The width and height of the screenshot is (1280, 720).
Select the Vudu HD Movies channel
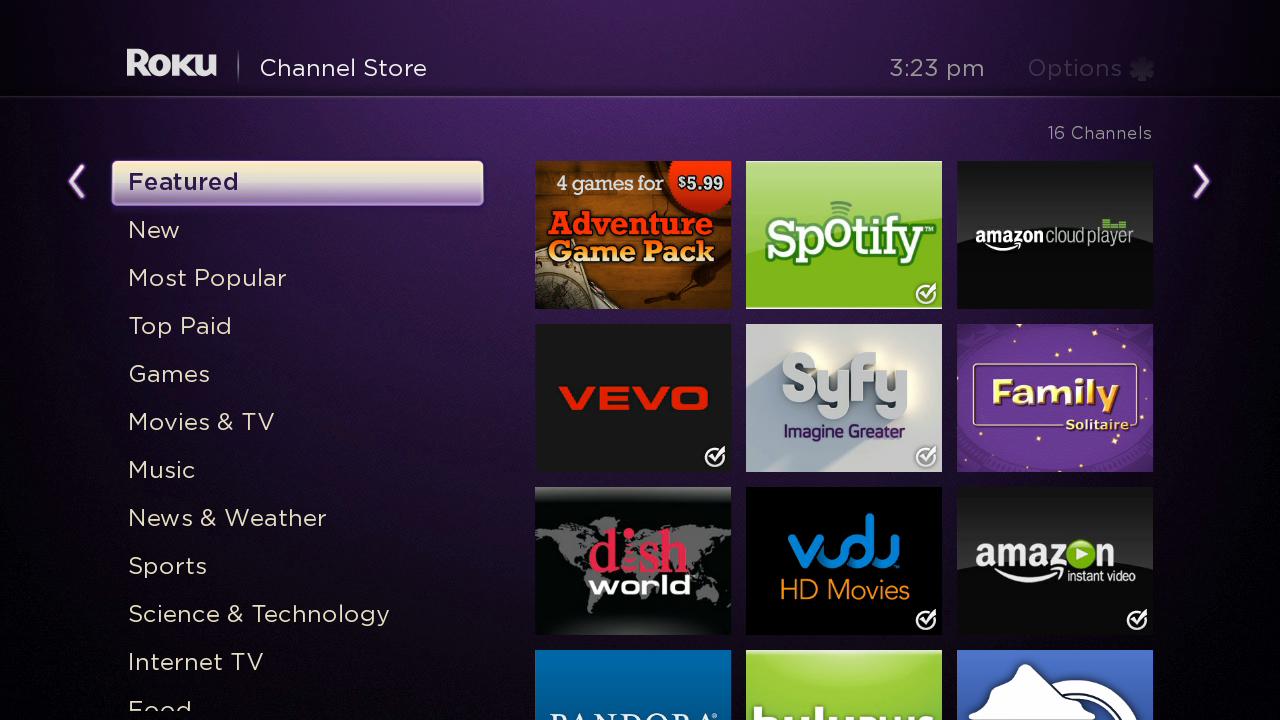point(843,560)
